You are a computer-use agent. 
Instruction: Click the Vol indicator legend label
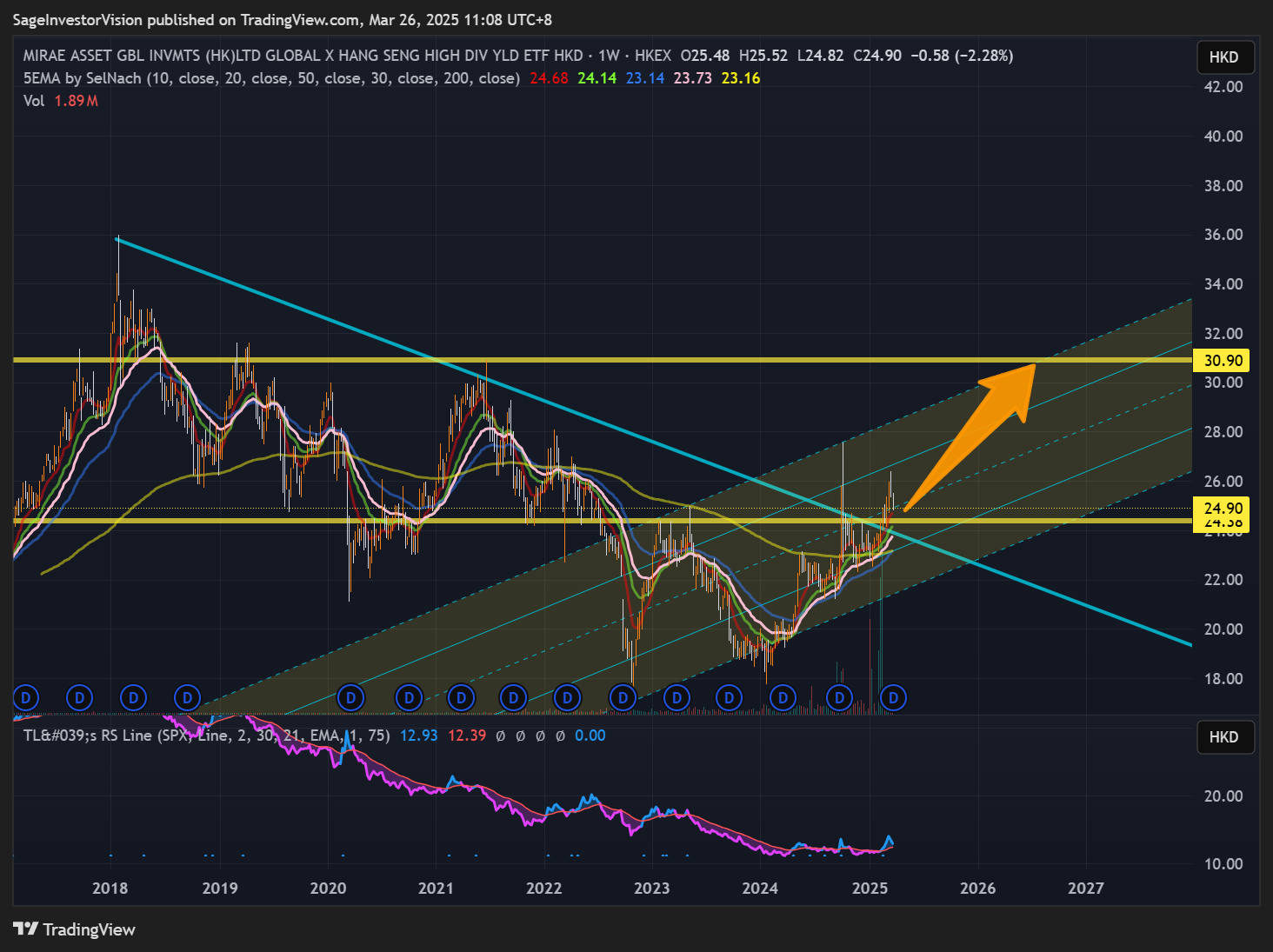[x=34, y=101]
